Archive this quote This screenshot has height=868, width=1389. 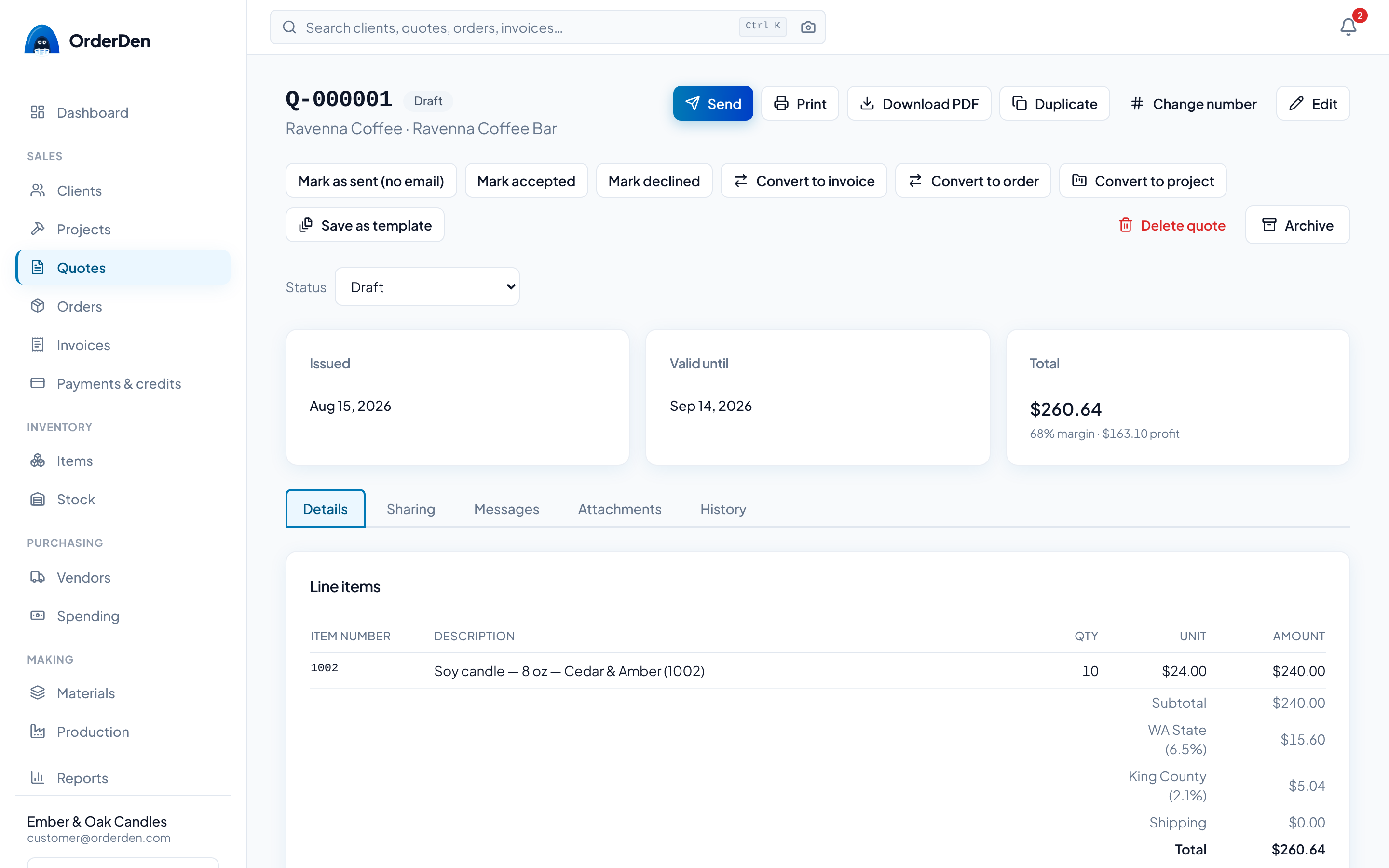[x=1297, y=225]
